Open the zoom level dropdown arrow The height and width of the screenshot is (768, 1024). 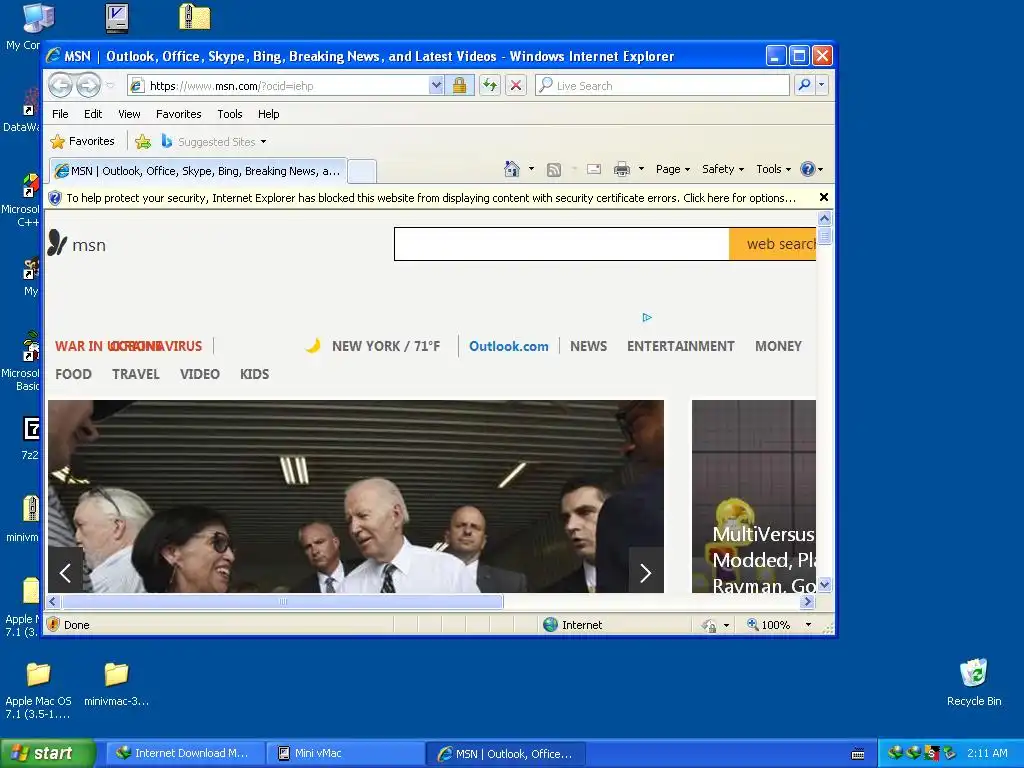(808, 625)
